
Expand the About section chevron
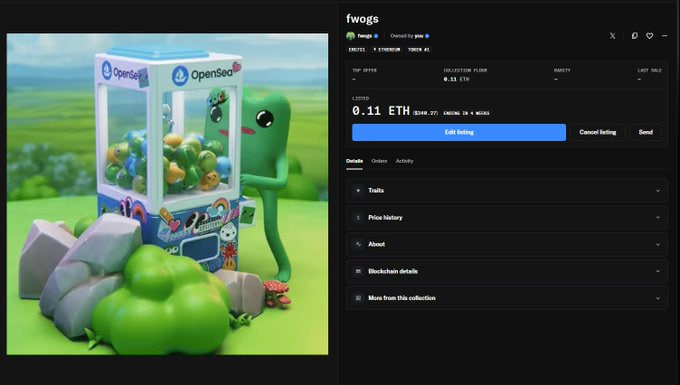point(658,245)
